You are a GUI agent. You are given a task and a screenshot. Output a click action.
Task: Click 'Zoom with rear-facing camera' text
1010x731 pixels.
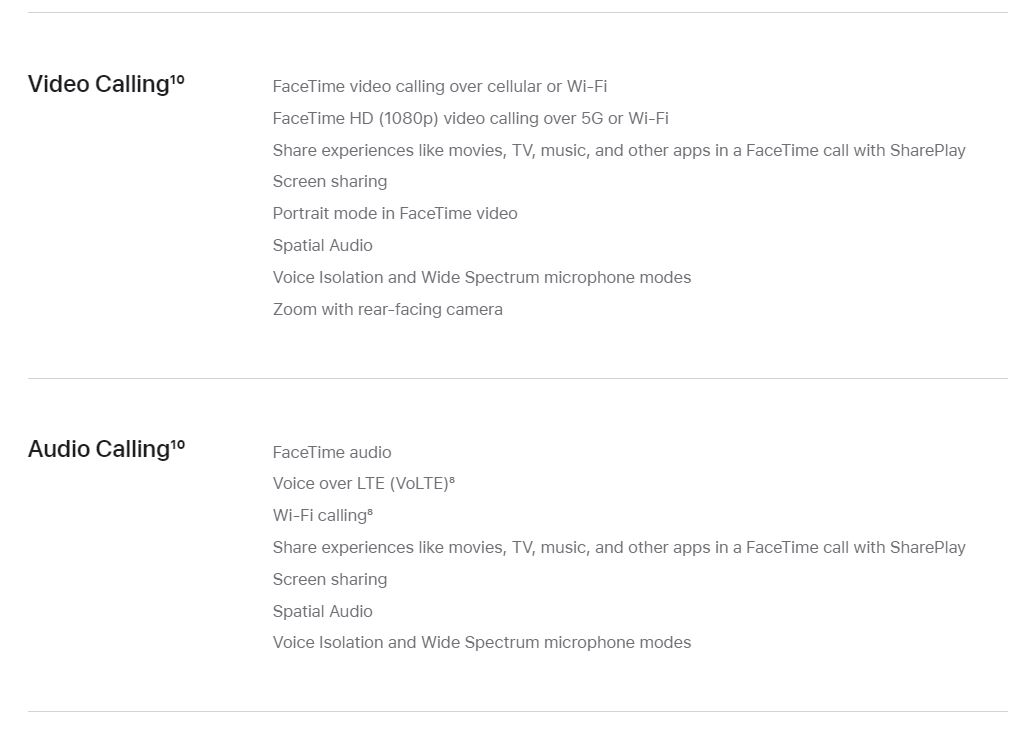388,309
